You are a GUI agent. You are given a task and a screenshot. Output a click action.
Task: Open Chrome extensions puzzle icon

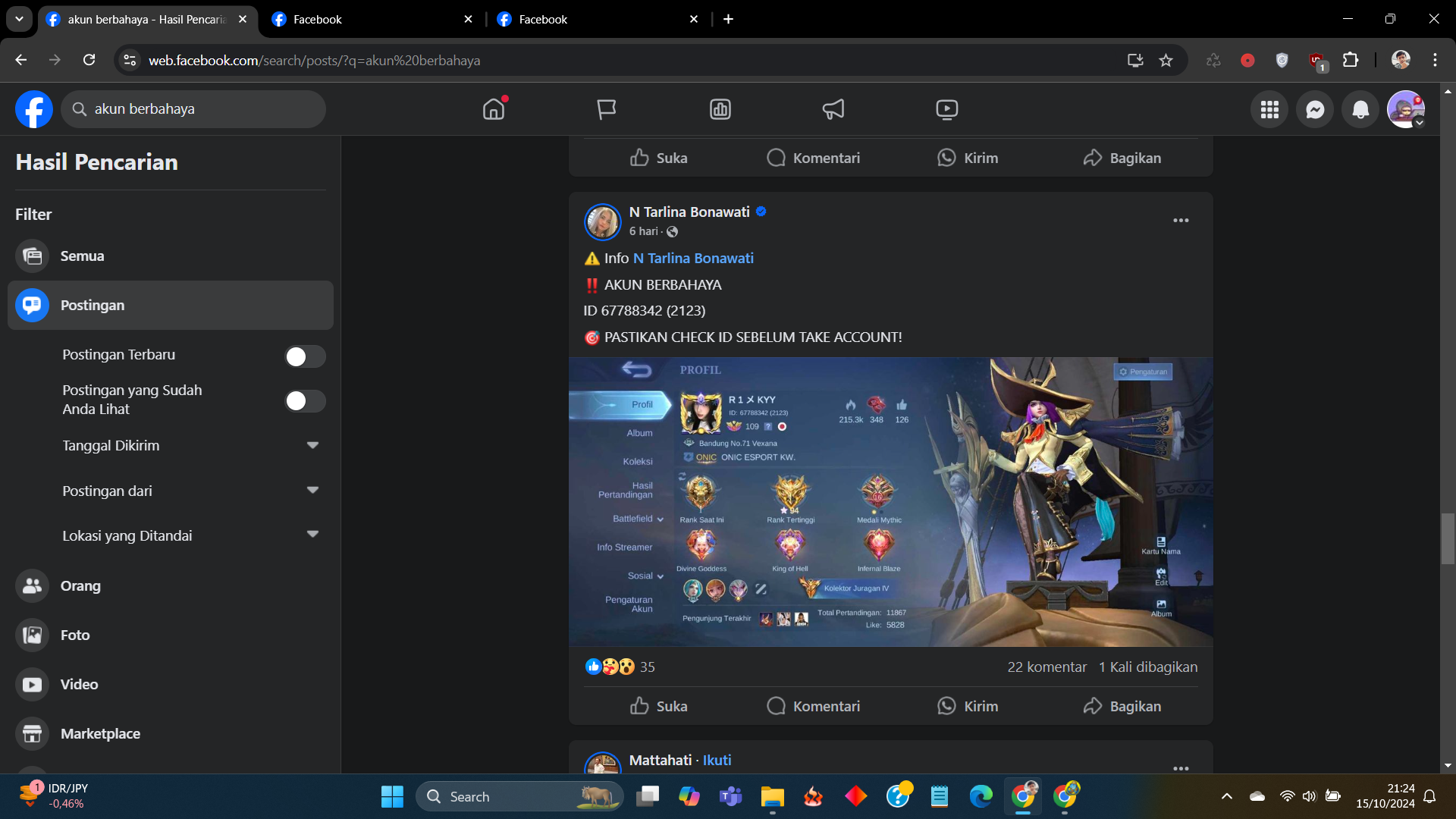click(x=1350, y=60)
